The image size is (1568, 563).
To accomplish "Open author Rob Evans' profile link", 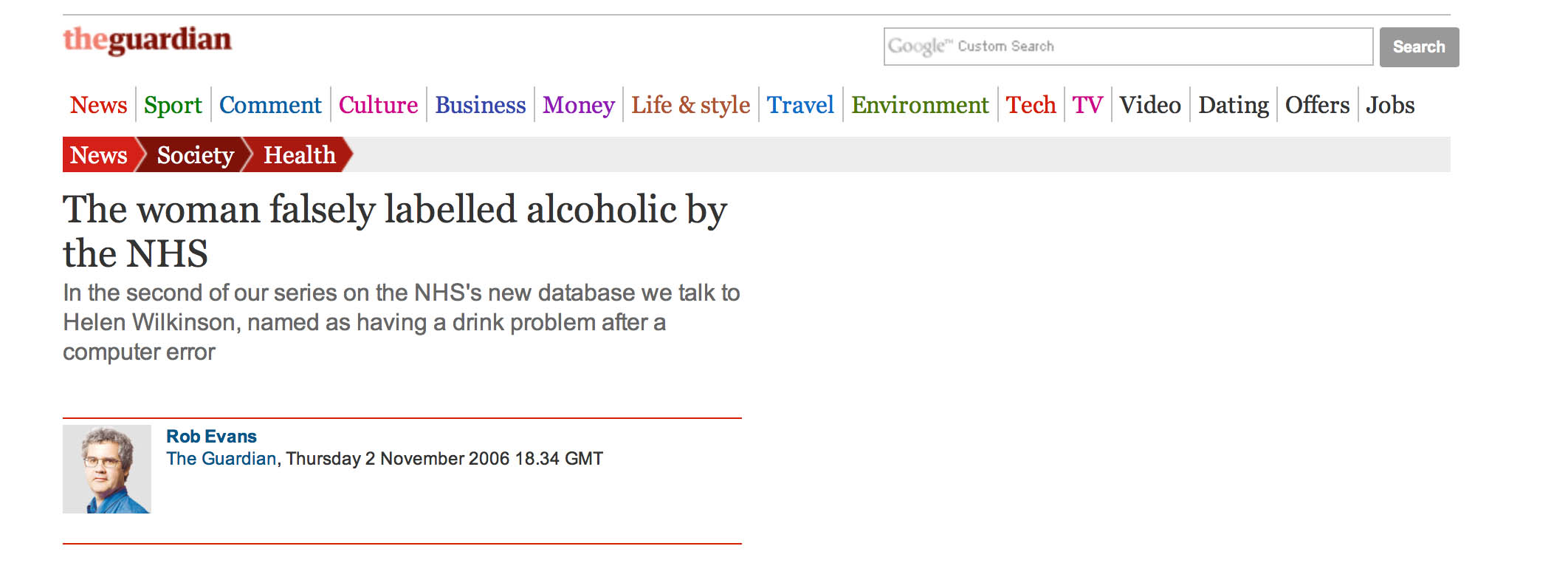I will coord(211,436).
